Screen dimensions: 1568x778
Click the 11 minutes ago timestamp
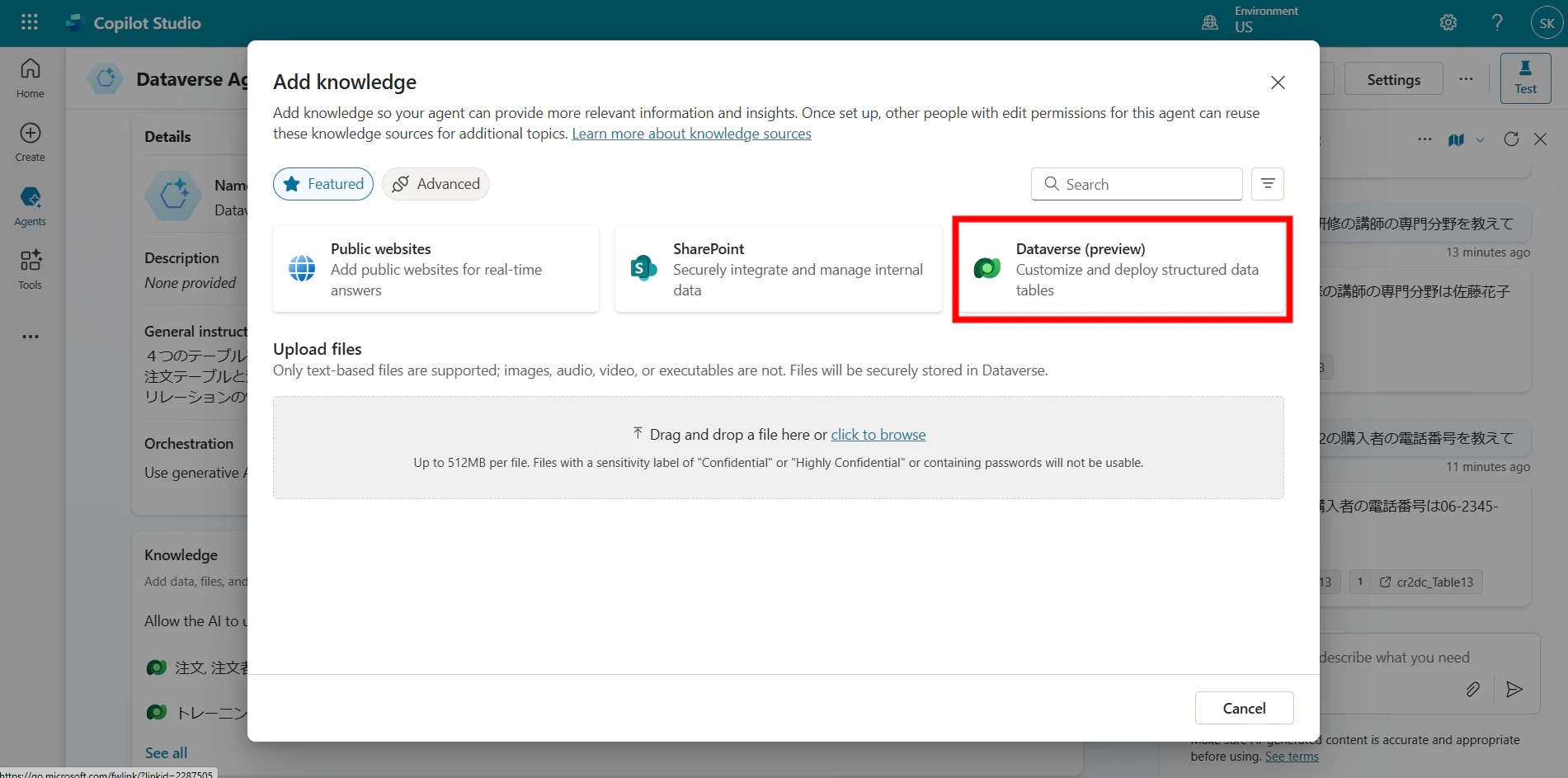[x=1487, y=467]
